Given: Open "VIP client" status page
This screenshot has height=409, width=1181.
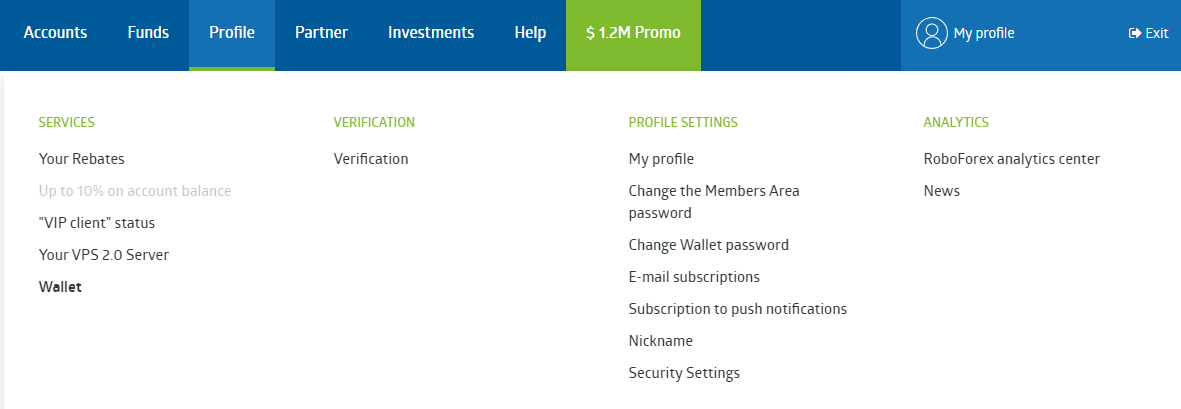Looking at the screenshot, I should coord(97,223).
